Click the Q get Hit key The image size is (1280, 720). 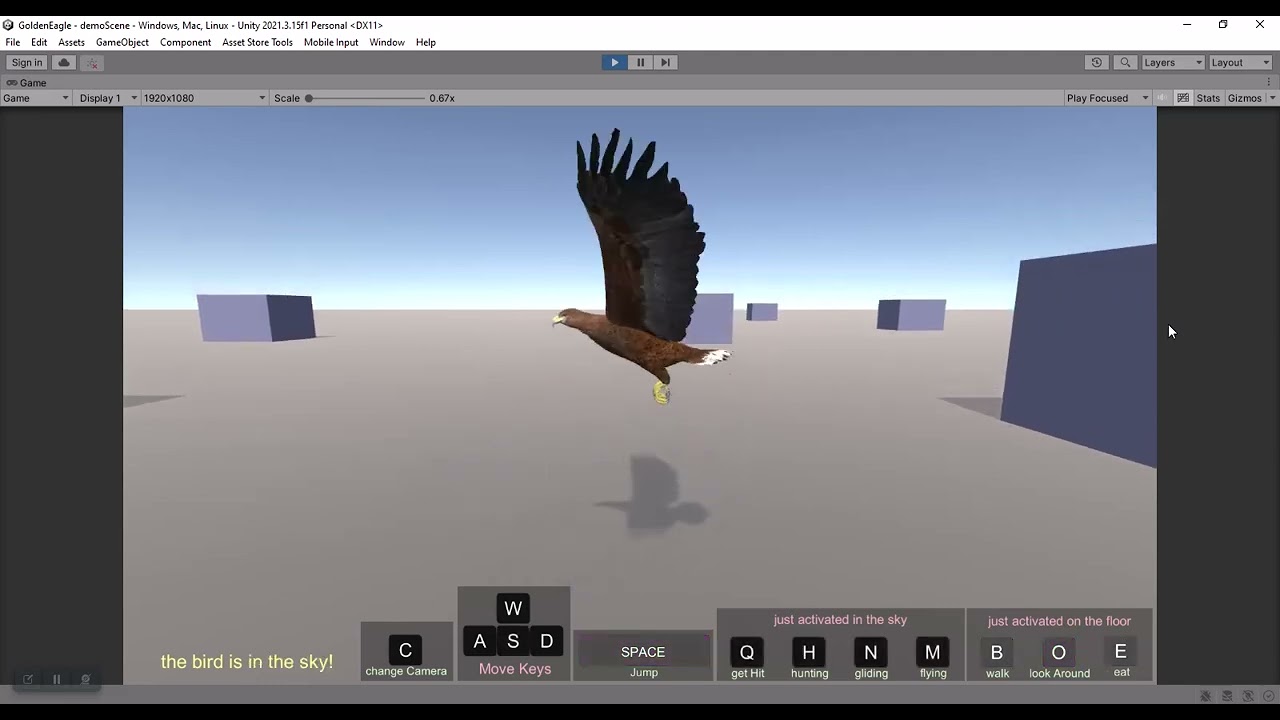pos(747,652)
